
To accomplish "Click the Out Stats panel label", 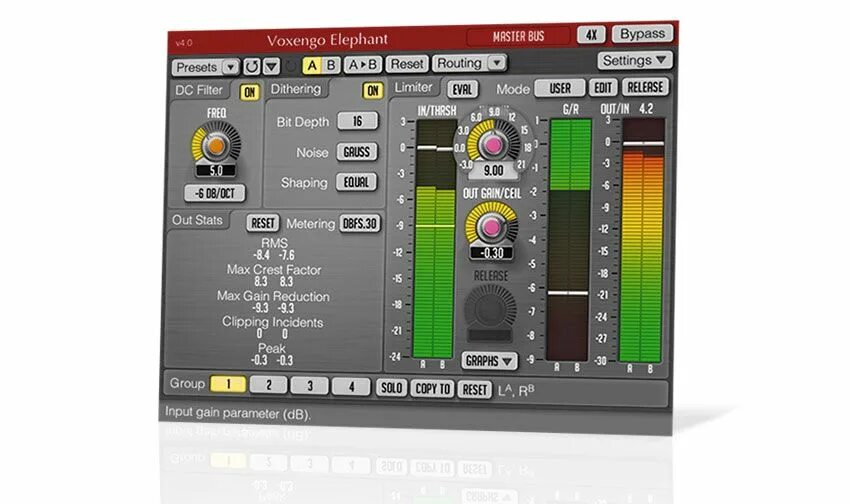I will (x=197, y=220).
